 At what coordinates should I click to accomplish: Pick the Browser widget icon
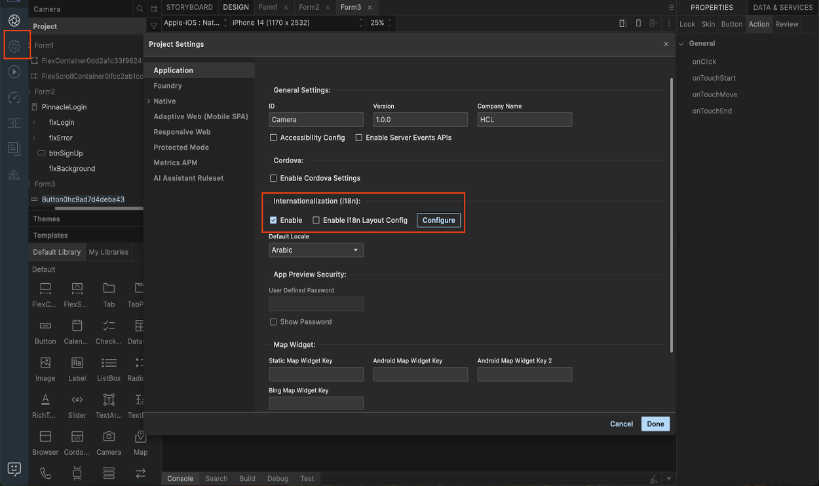coord(45,438)
